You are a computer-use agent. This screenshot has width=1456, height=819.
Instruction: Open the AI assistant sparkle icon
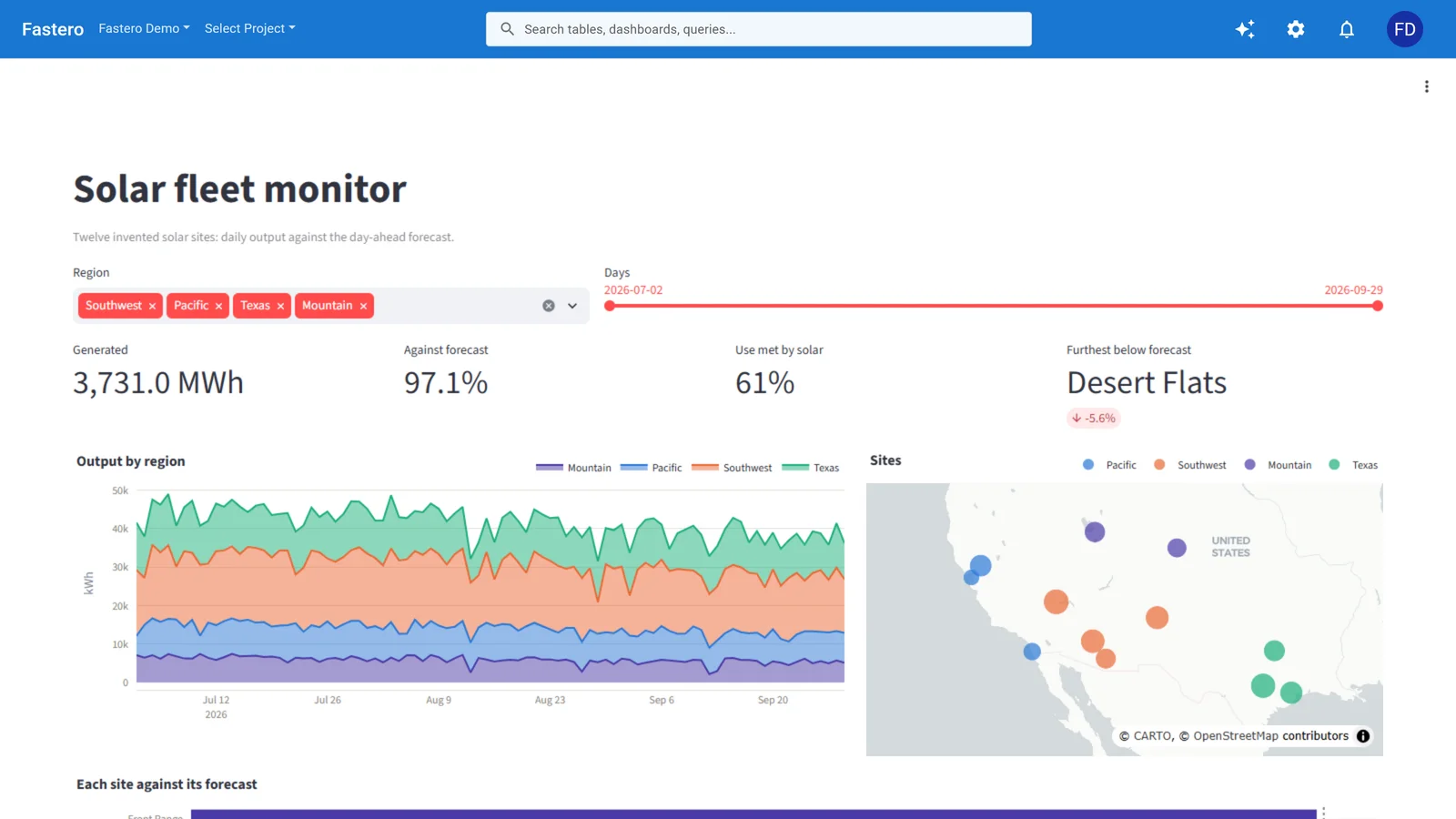(x=1245, y=29)
